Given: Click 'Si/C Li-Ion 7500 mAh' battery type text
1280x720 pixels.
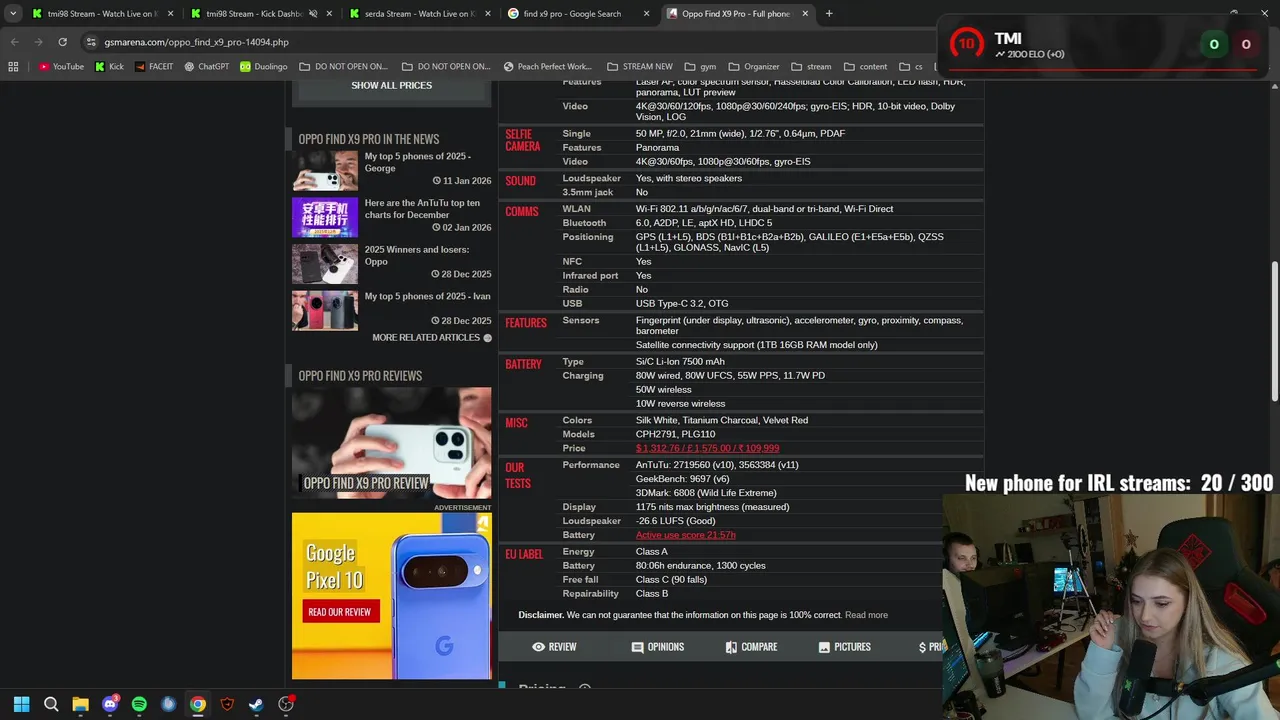Looking at the screenshot, I should click(680, 362).
